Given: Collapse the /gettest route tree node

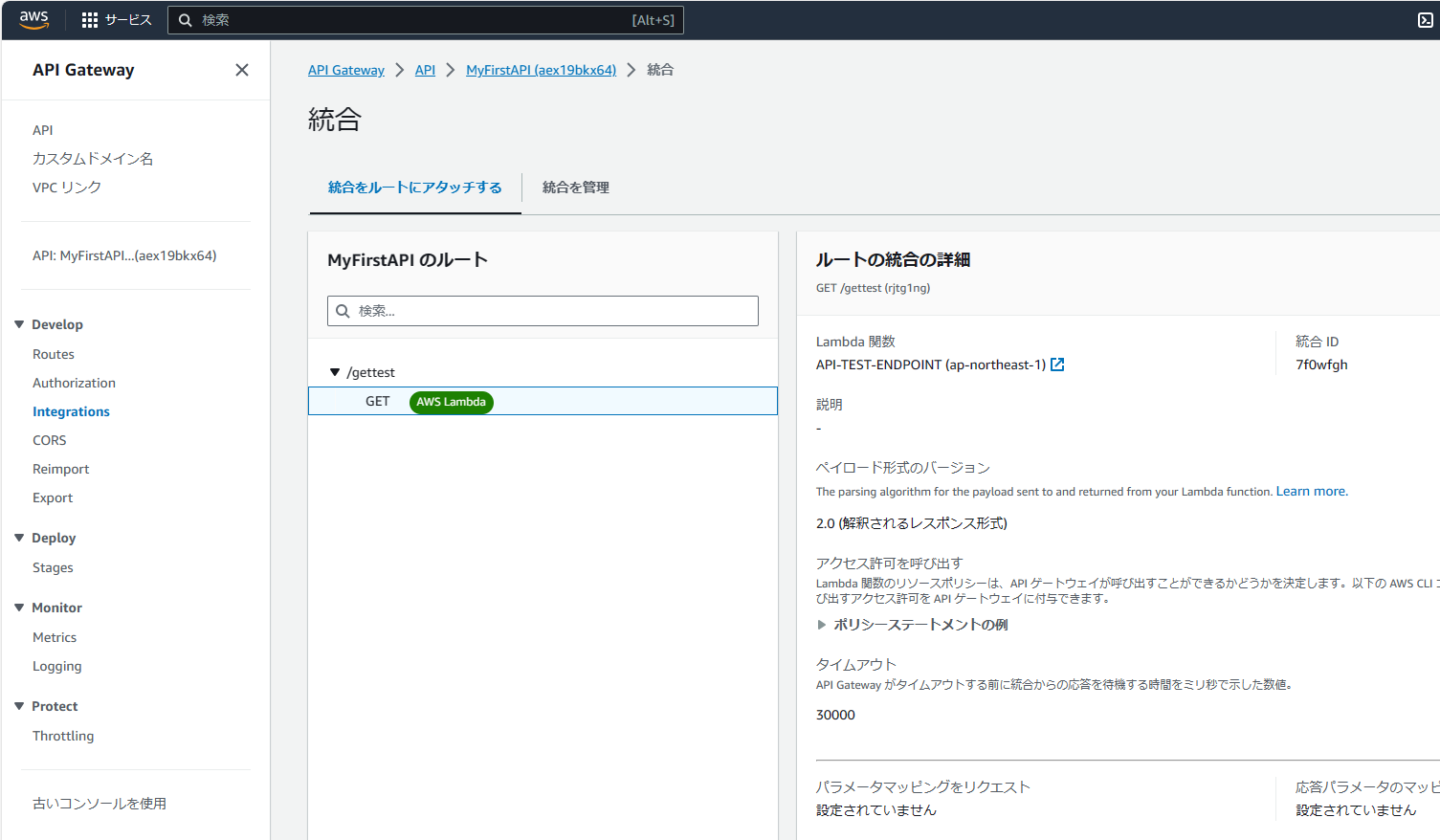Looking at the screenshot, I should pyautogui.click(x=335, y=372).
